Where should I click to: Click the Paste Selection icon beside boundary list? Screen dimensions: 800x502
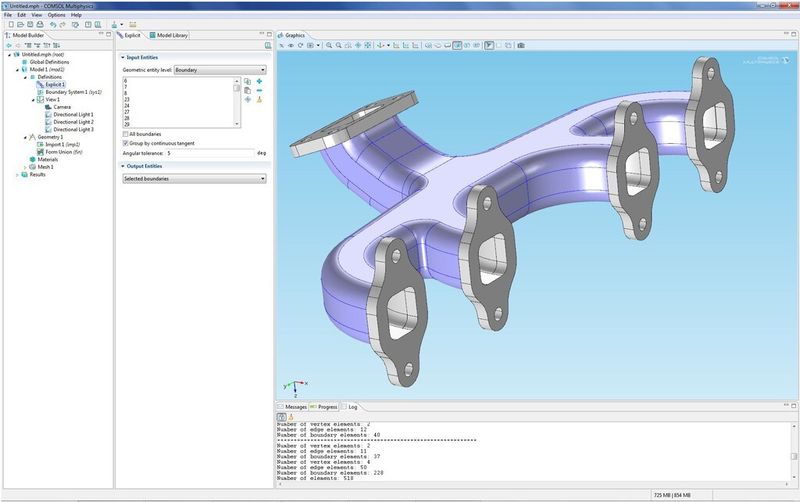(247, 90)
